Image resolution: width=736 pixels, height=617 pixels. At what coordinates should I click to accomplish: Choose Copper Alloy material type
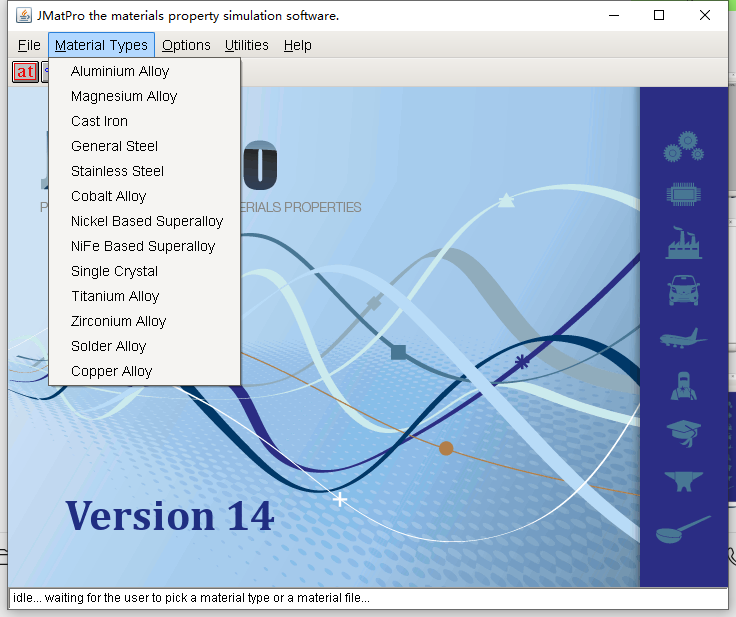pyautogui.click(x=112, y=371)
